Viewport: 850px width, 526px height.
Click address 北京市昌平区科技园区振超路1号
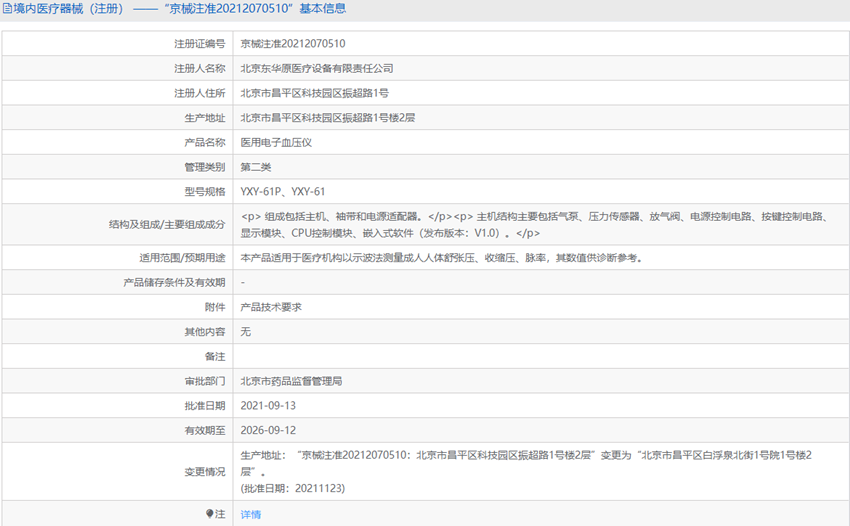pyautogui.click(x=314, y=93)
